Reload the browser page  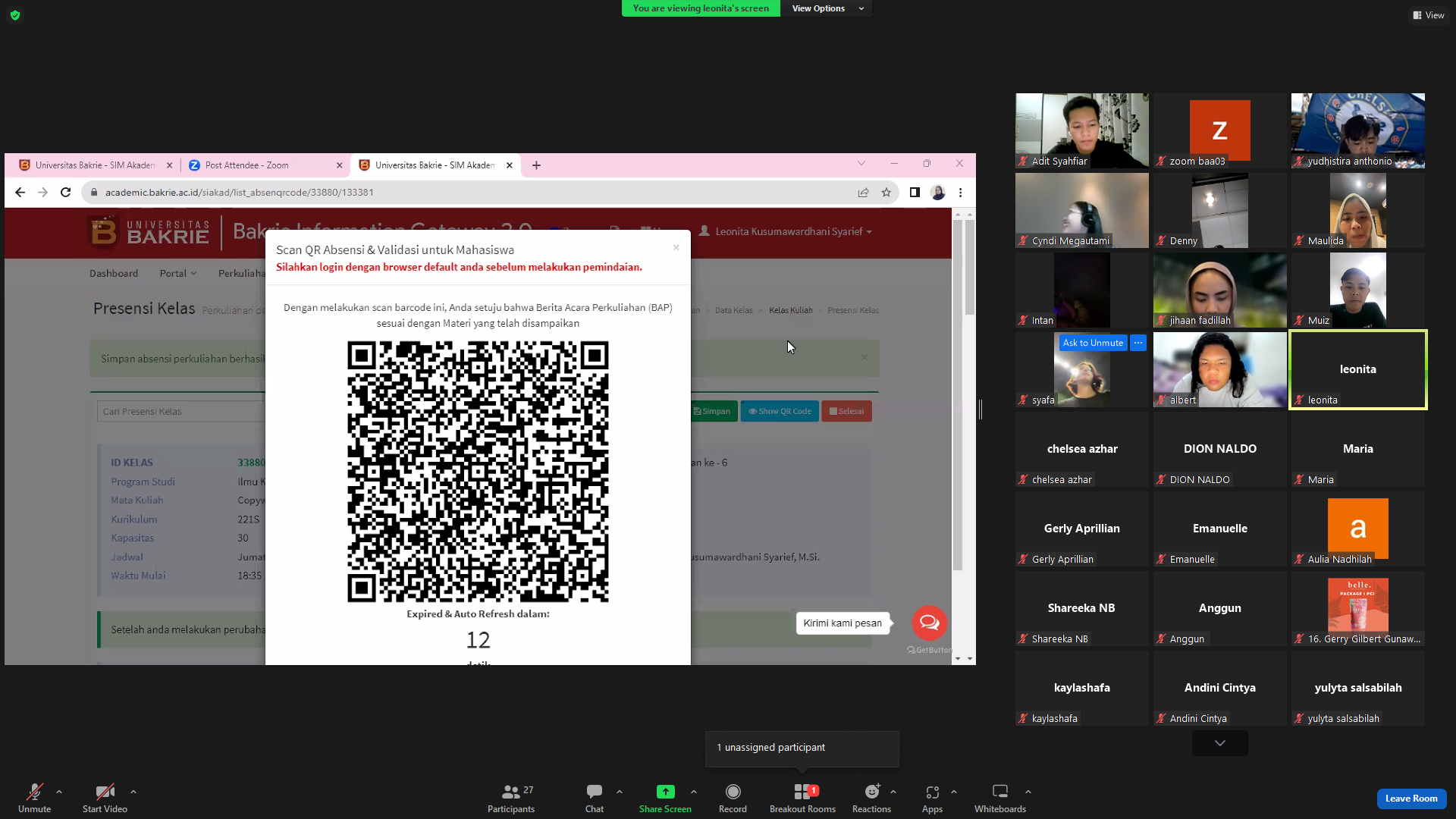point(66,193)
